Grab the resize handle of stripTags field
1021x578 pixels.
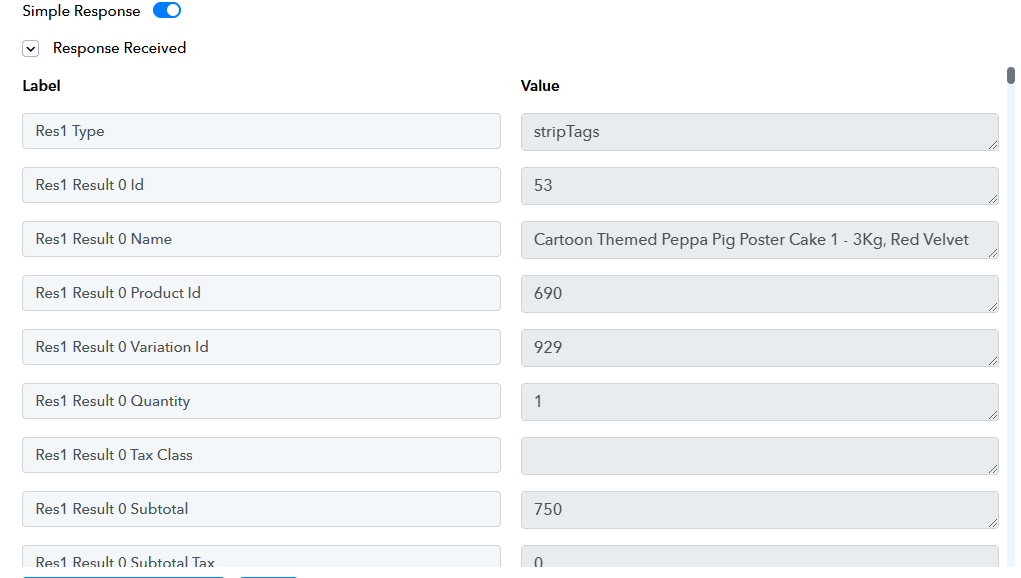tap(993, 145)
